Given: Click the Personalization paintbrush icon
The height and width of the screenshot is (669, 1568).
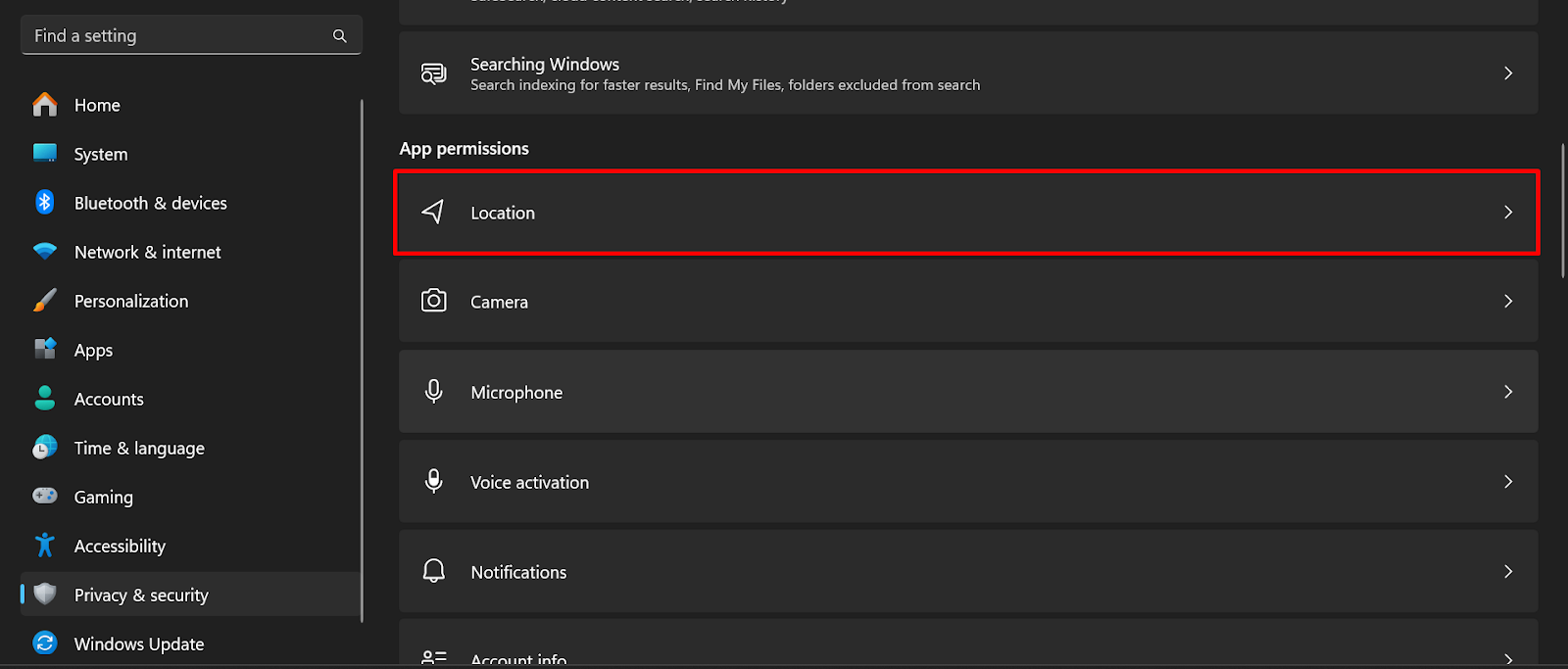Looking at the screenshot, I should [x=45, y=301].
